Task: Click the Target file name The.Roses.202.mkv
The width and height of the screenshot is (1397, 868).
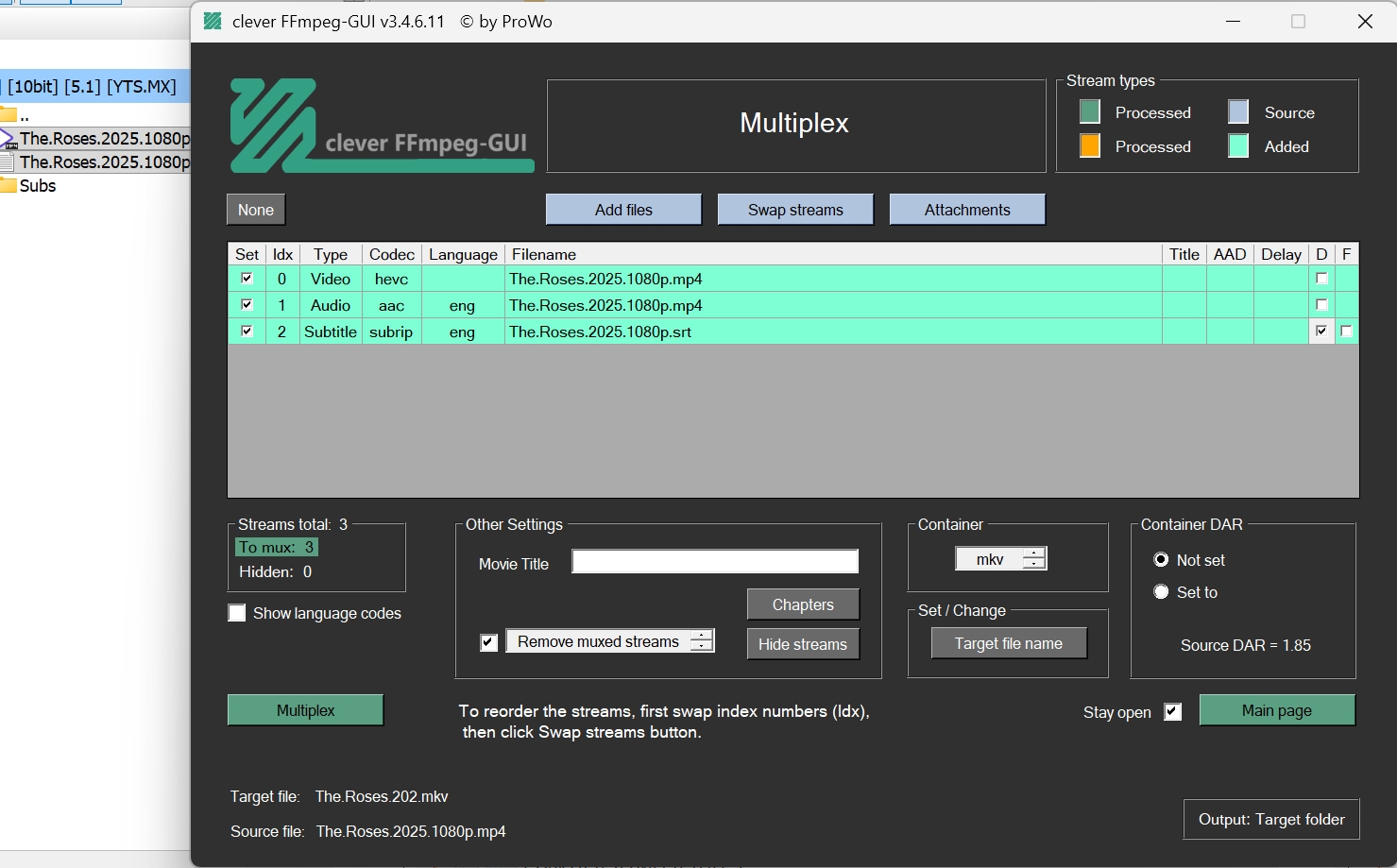Action: pyautogui.click(x=382, y=796)
